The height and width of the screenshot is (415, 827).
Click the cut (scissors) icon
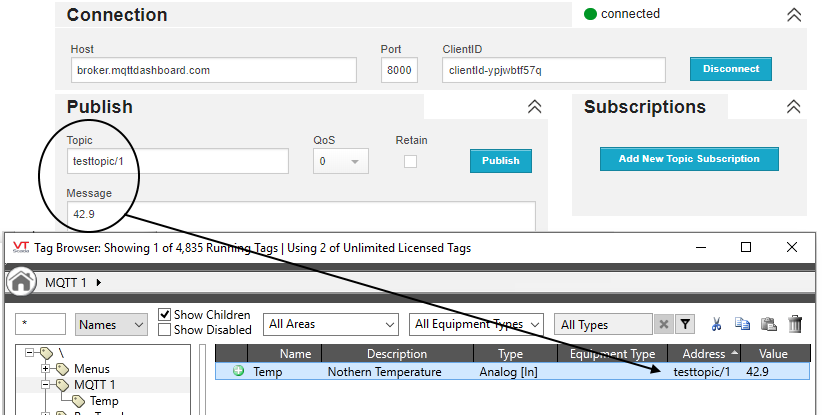pos(716,324)
